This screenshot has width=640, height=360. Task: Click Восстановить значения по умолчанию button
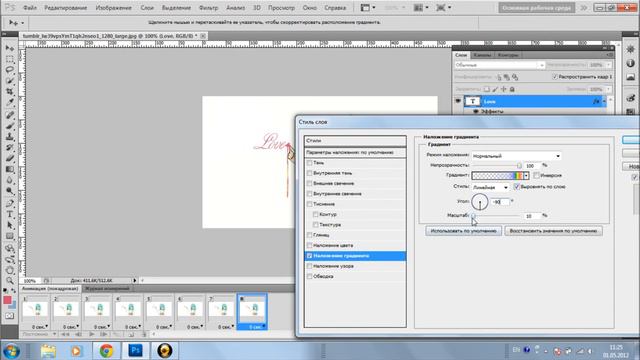pos(553,231)
